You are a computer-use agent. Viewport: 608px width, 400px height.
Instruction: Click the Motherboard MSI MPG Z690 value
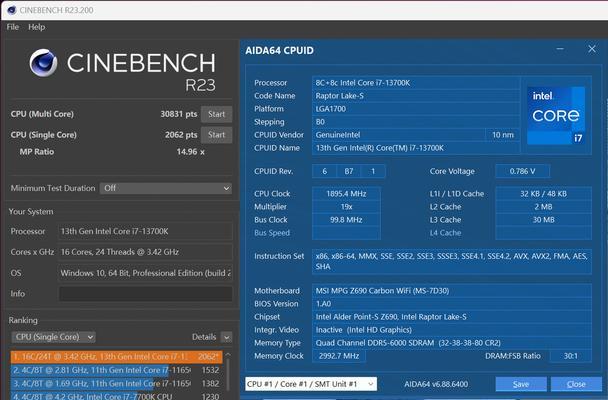tap(452, 291)
